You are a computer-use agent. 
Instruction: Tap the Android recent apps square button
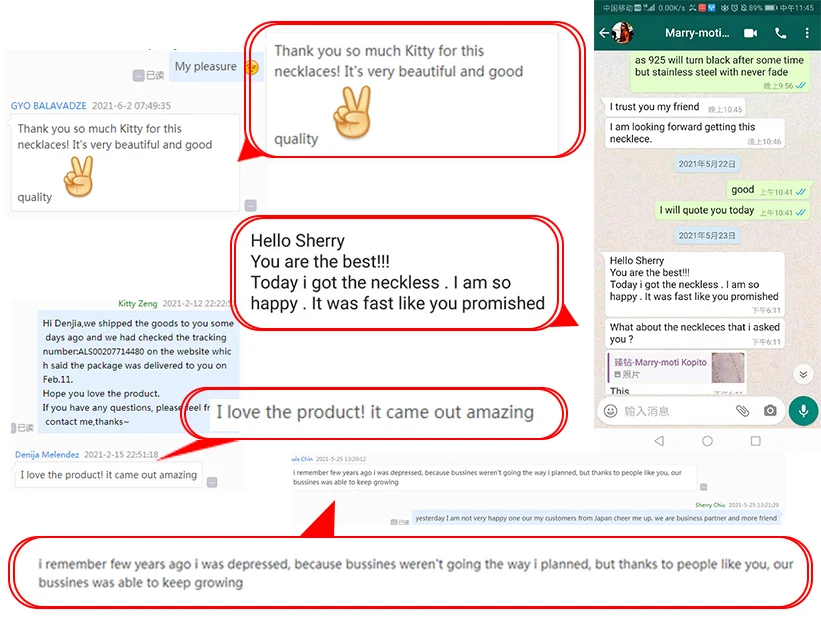tap(756, 441)
